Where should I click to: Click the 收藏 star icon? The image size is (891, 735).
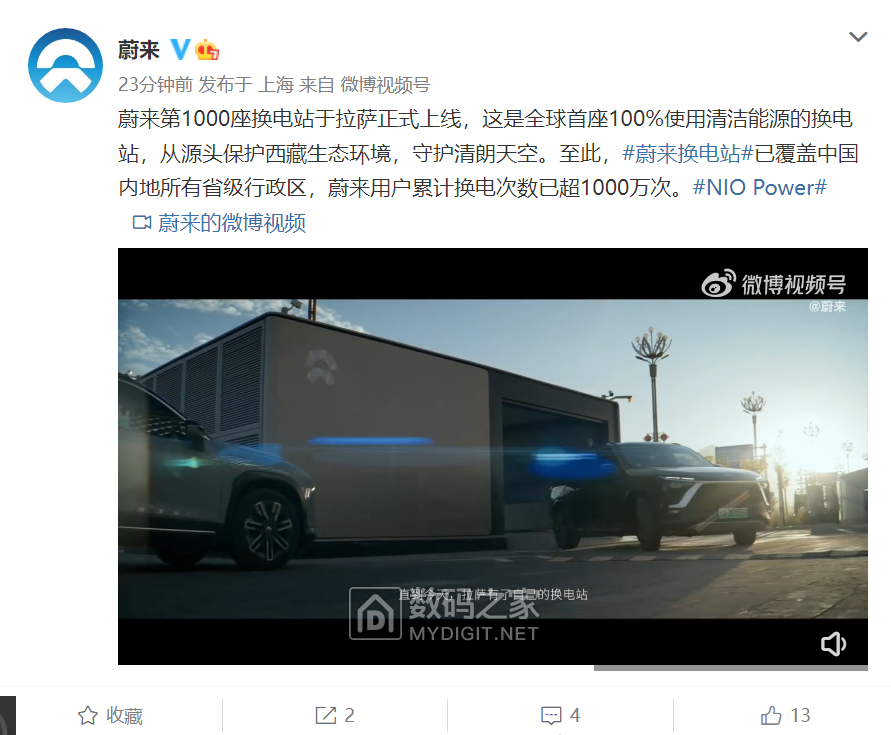pos(88,715)
